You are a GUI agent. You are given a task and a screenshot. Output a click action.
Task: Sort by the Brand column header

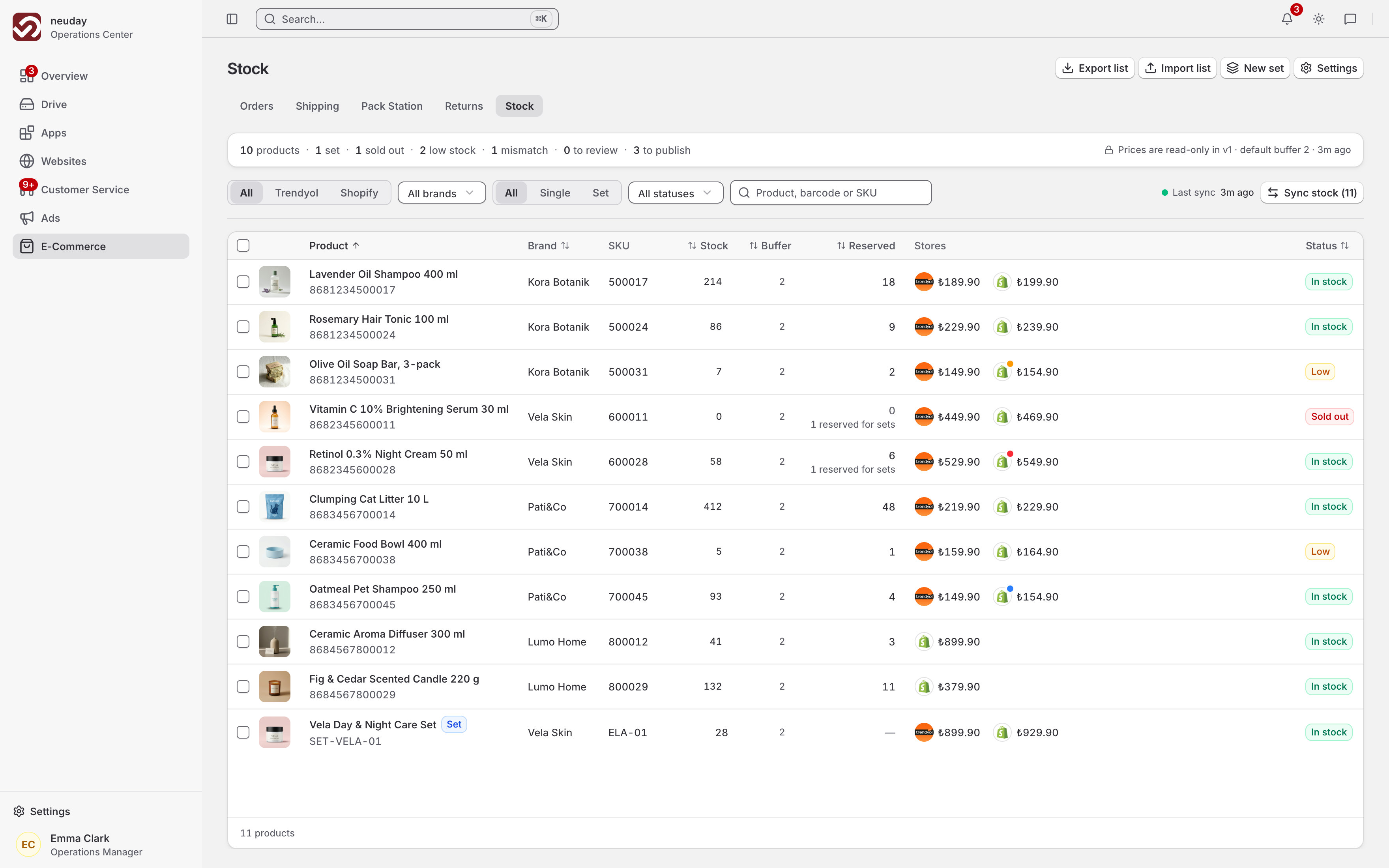coord(548,246)
